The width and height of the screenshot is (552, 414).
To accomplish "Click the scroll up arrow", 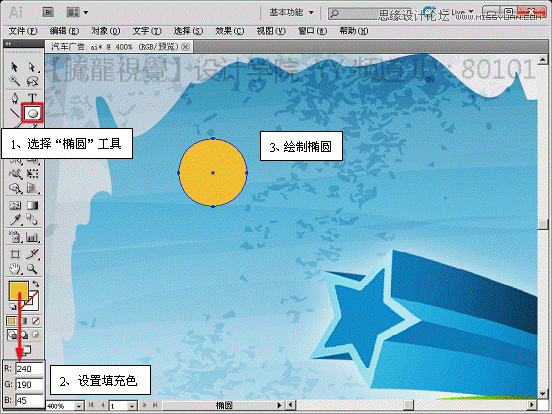I will coord(542,59).
